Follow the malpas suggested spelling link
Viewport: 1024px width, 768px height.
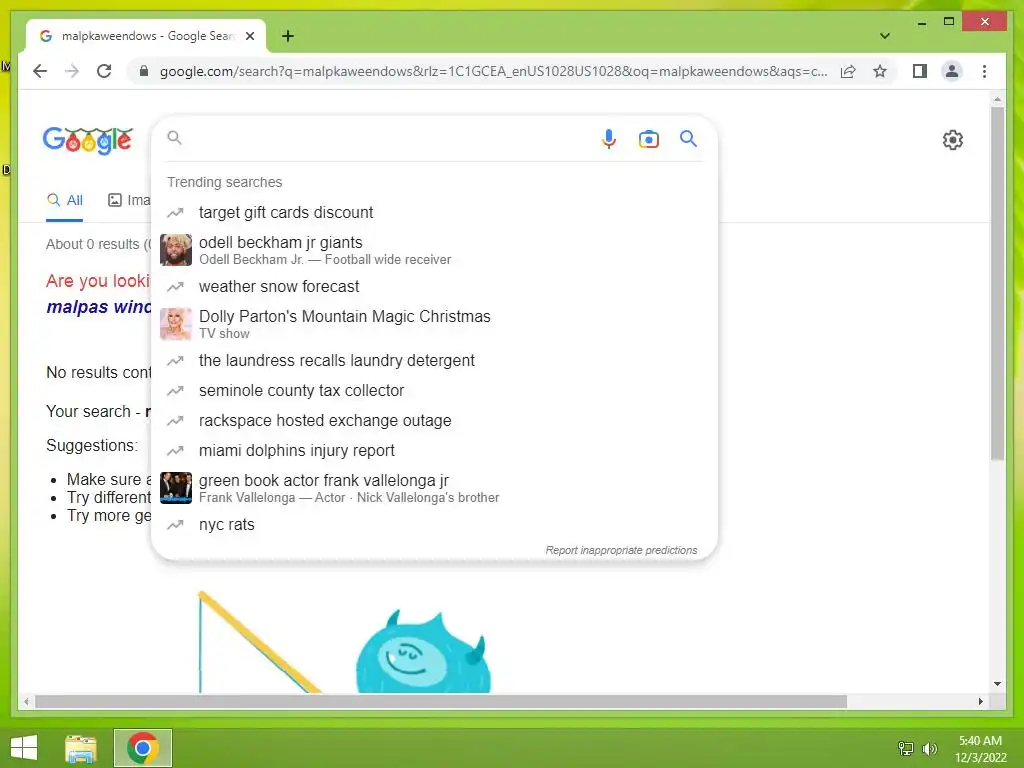click(x=98, y=307)
